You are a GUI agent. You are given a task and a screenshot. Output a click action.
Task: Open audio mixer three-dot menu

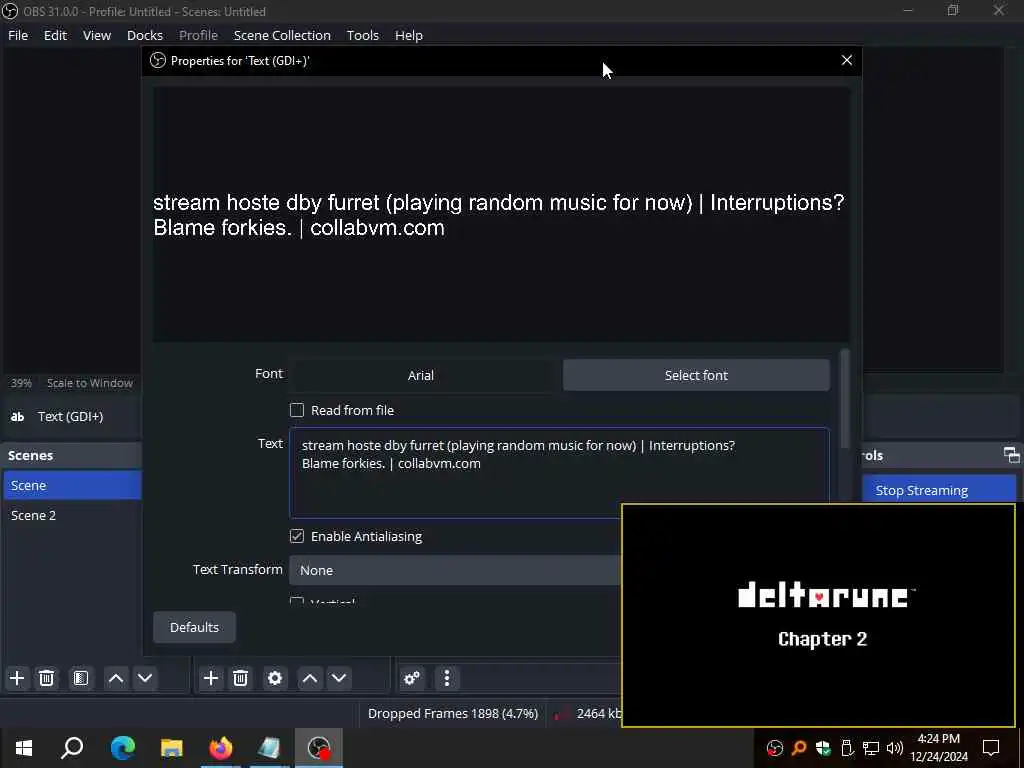(x=447, y=678)
